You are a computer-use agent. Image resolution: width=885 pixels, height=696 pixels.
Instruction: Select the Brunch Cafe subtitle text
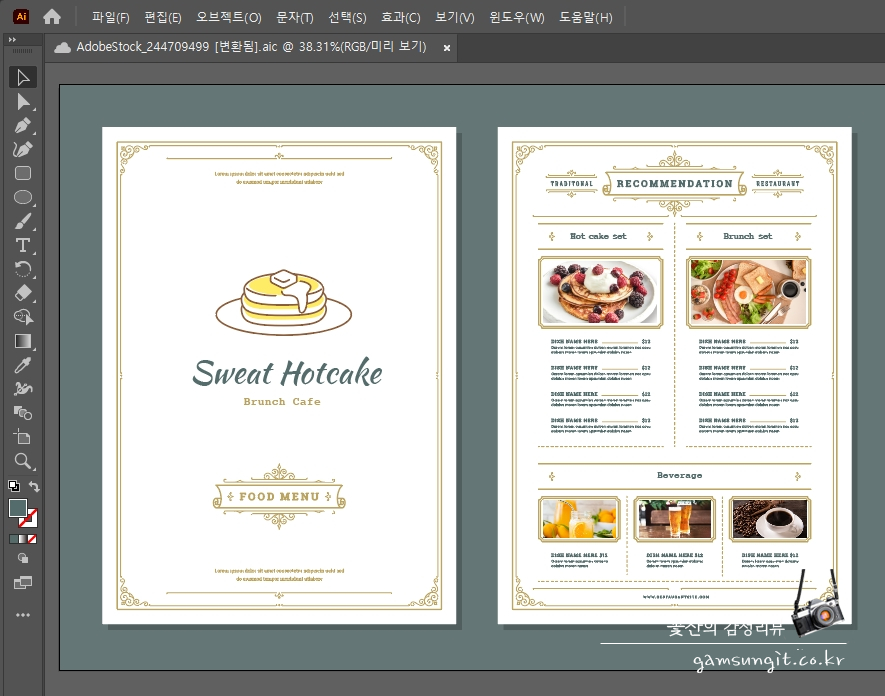(x=282, y=401)
